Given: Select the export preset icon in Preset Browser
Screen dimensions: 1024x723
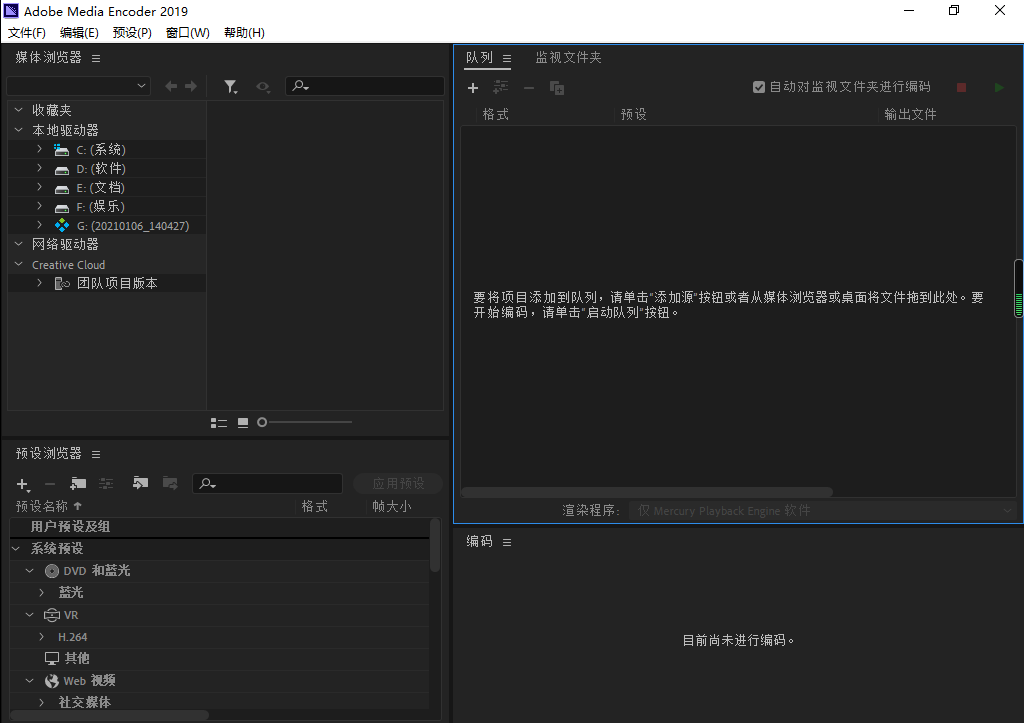Looking at the screenshot, I should click(x=170, y=483).
